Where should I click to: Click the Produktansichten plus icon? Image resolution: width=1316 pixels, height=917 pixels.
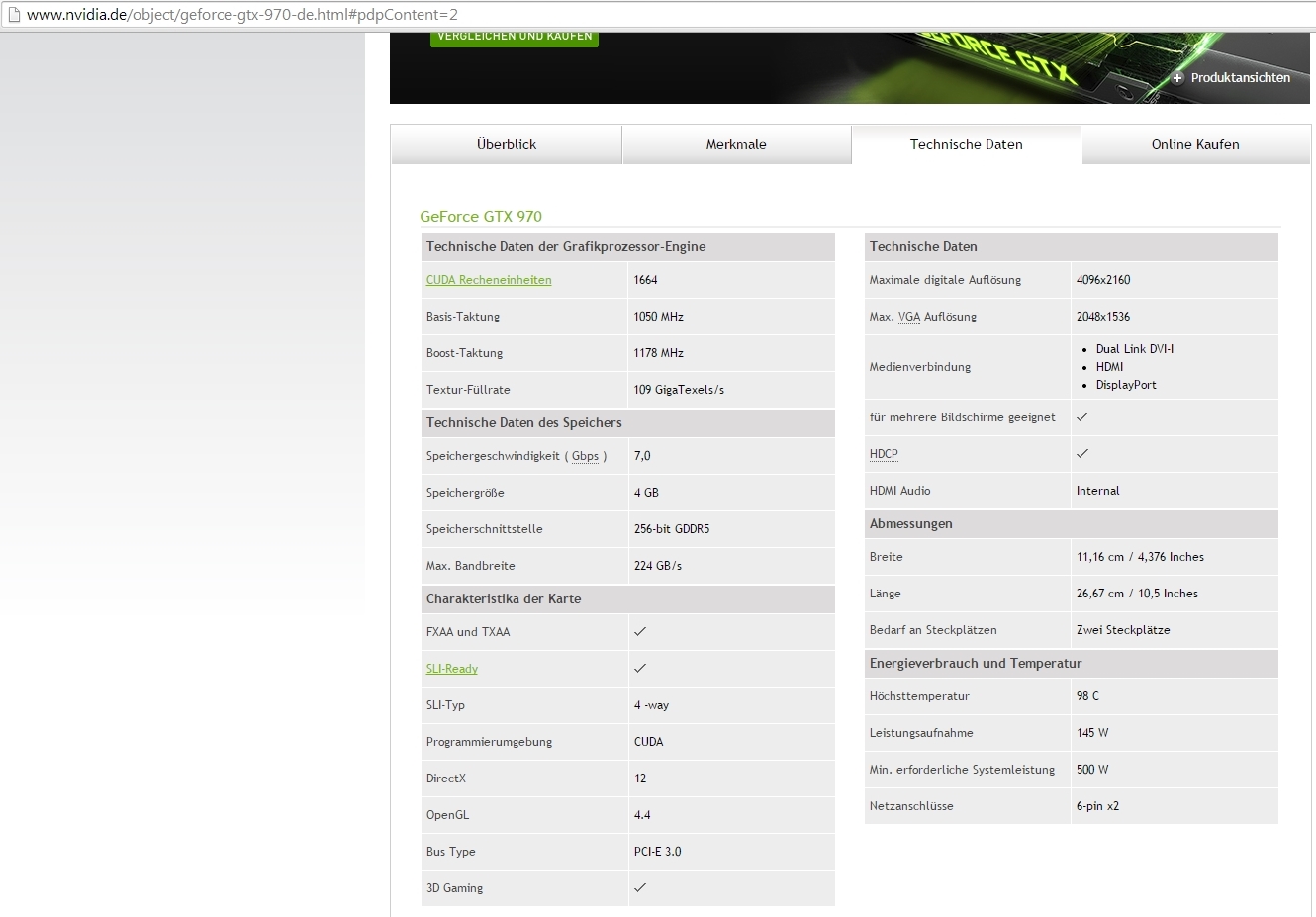point(1177,78)
